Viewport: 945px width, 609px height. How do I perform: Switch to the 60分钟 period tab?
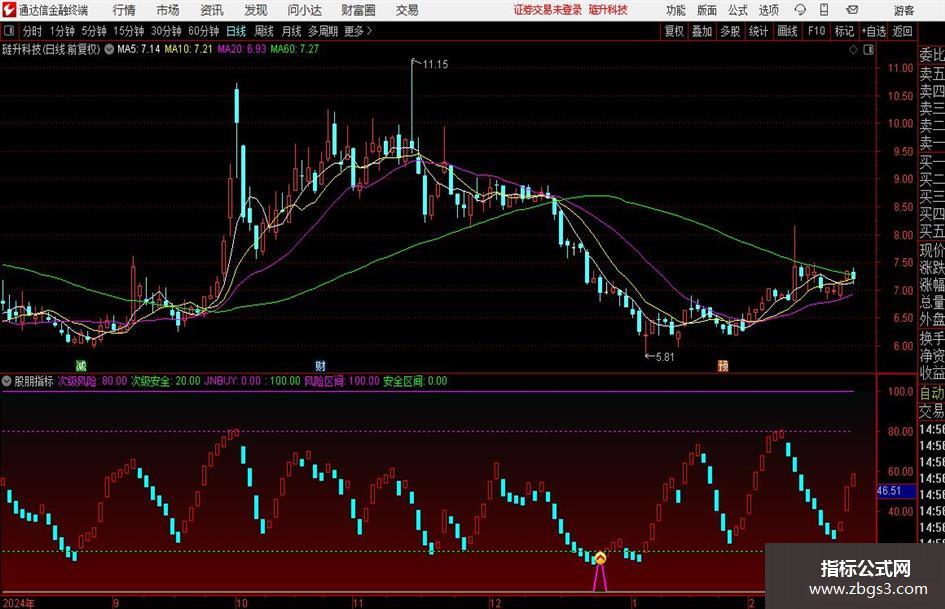point(204,31)
